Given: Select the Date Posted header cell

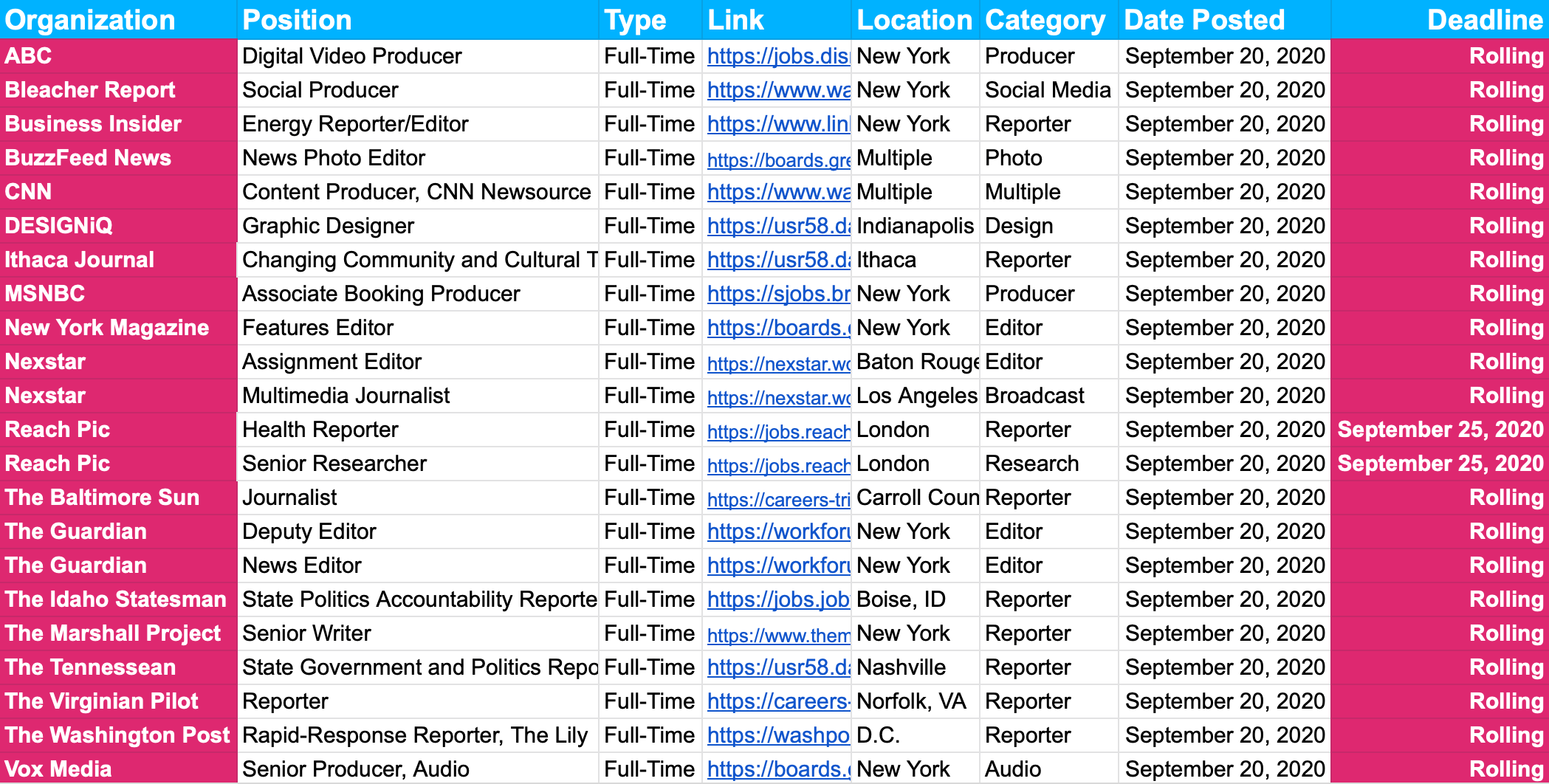Looking at the screenshot, I should tap(1224, 20).
